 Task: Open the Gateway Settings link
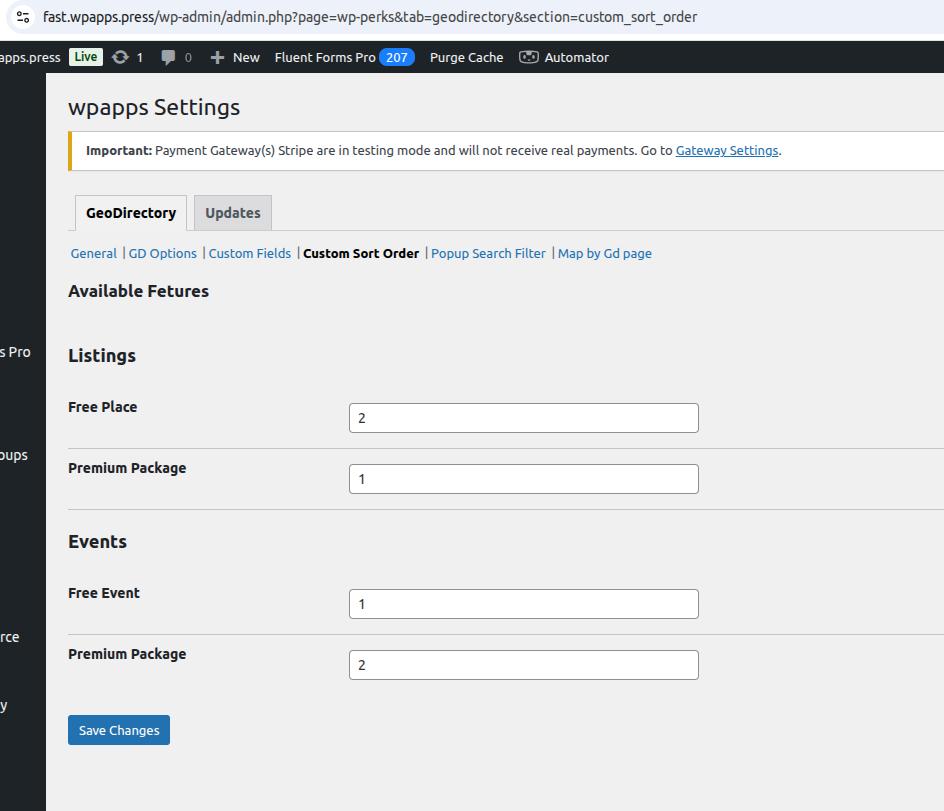pos(726,151)
